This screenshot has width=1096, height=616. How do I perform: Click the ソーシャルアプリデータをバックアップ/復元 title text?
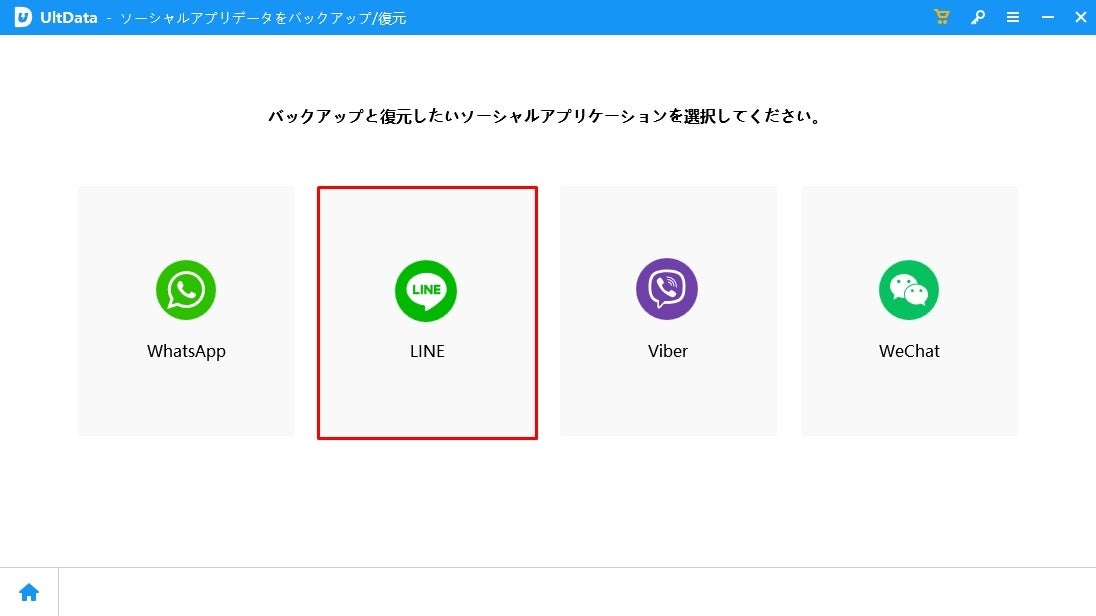coord(263,18)
